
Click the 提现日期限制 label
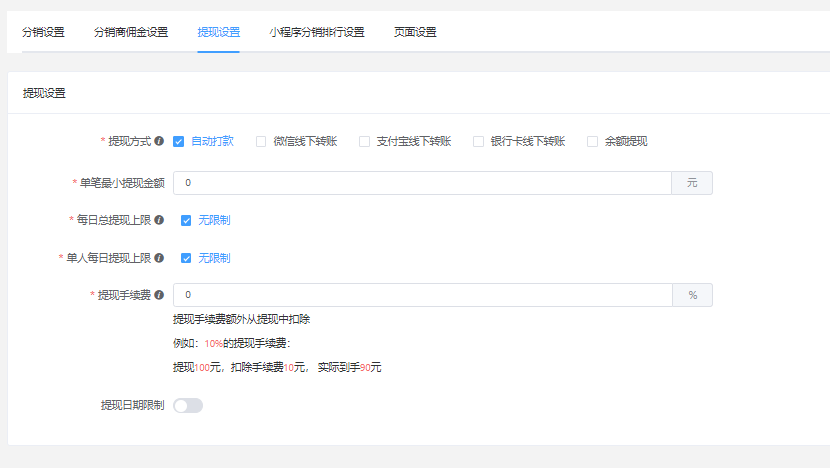(x=132, y=406)
